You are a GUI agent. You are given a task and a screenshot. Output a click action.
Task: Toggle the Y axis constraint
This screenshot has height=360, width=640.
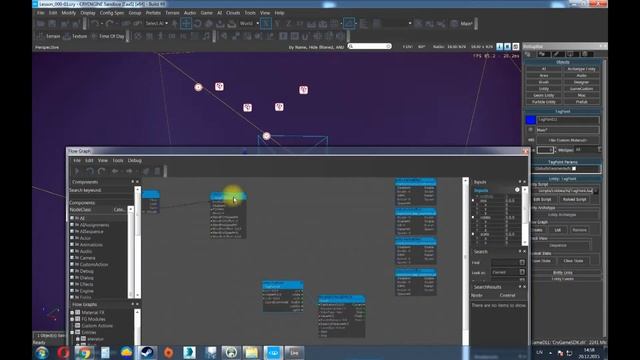(x=278, y=24)
